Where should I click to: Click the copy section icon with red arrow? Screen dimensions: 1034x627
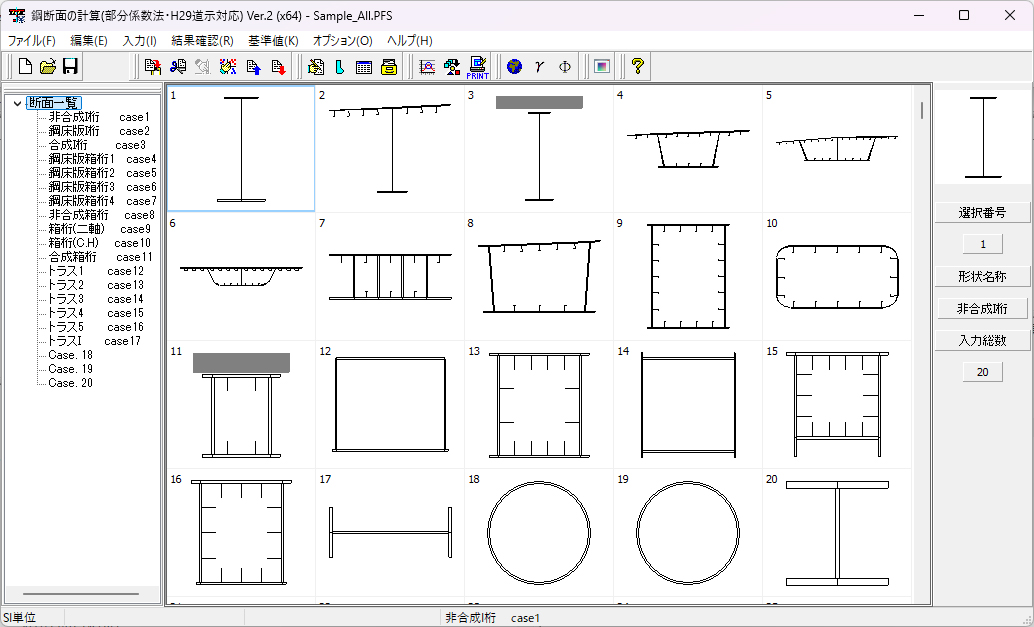coord(153,67)
